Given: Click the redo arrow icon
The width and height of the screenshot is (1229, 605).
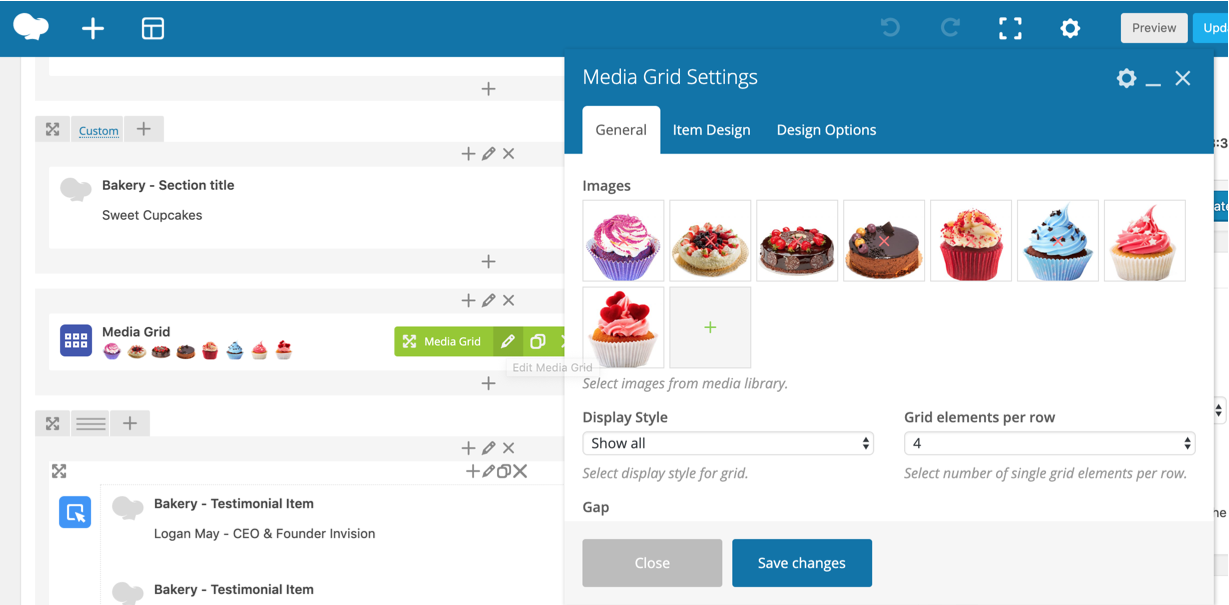Looking at the screenshot, I should click(x=950, y=29).
